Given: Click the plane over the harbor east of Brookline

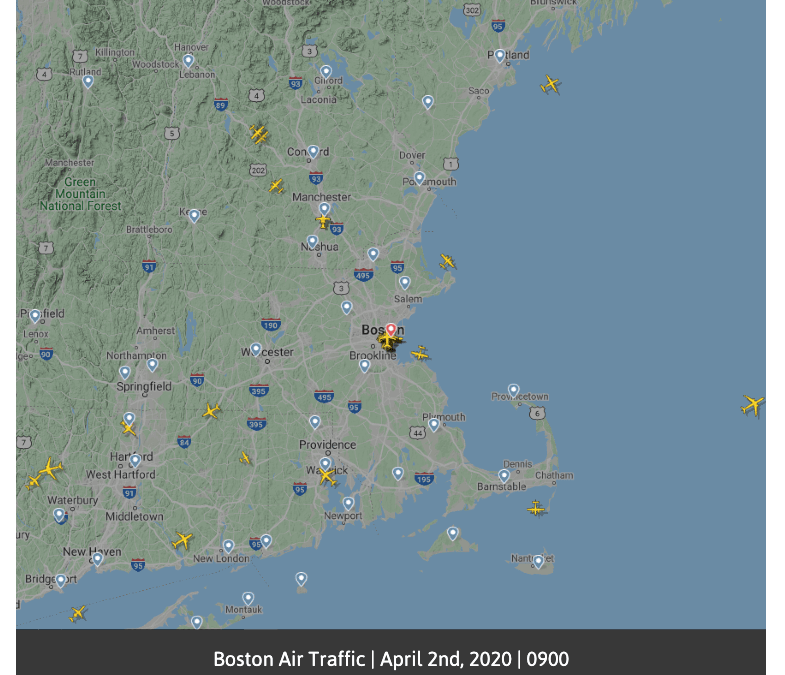Looking at the screenshot, I should tap(420, 354).
